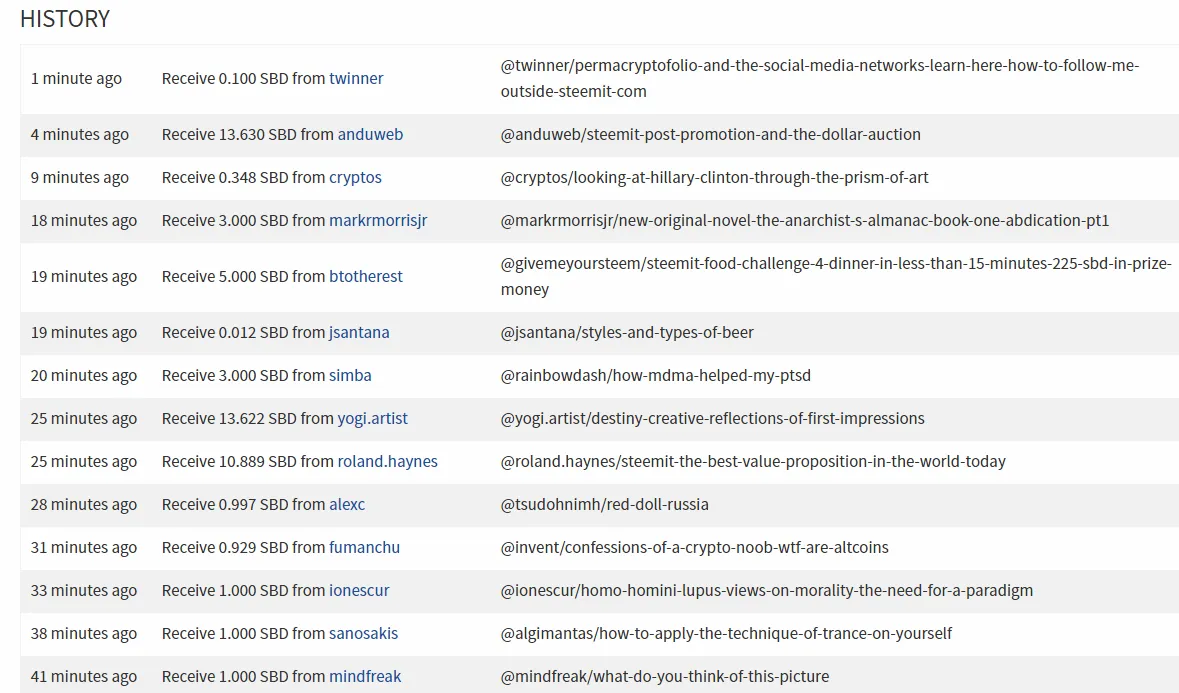The height and width of the screenshot is (693, 1179).
Task: Click the '41 minutes ago' timestamp
Action: [84, 676]
